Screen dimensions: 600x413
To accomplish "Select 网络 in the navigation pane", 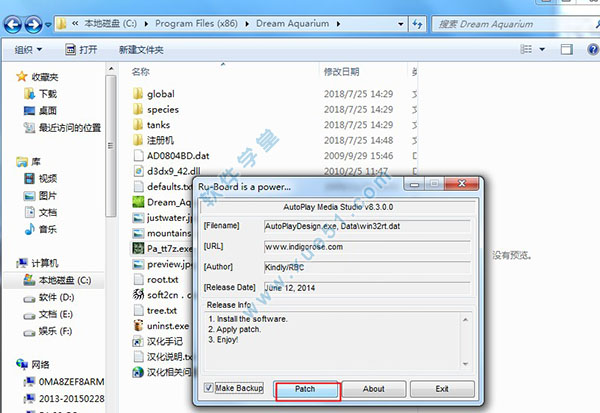I will (33, 364).
